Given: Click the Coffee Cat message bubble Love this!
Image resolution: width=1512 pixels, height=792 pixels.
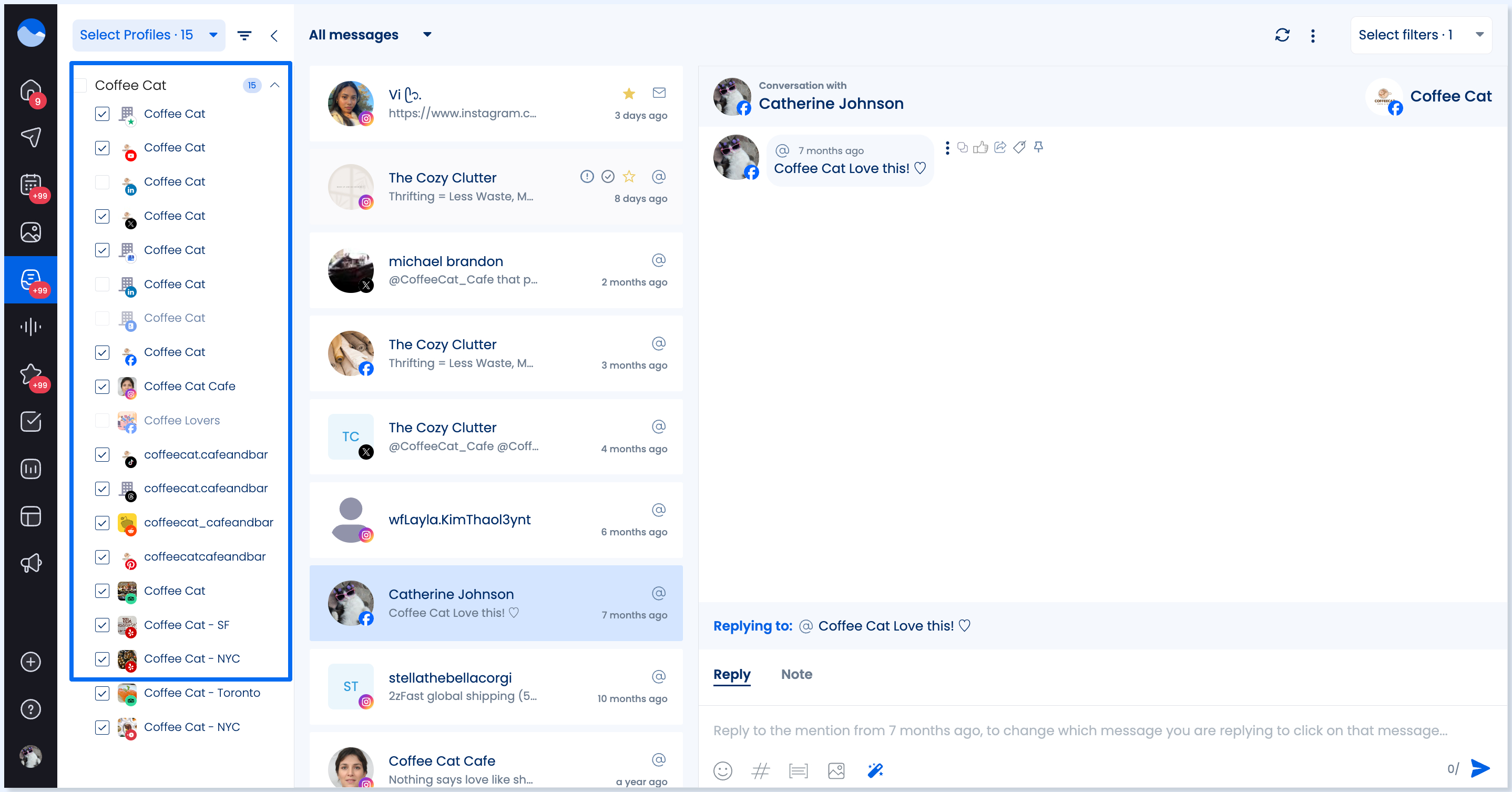Looking at the screenshot, I should pyautogui.click(x=850, y=160).
